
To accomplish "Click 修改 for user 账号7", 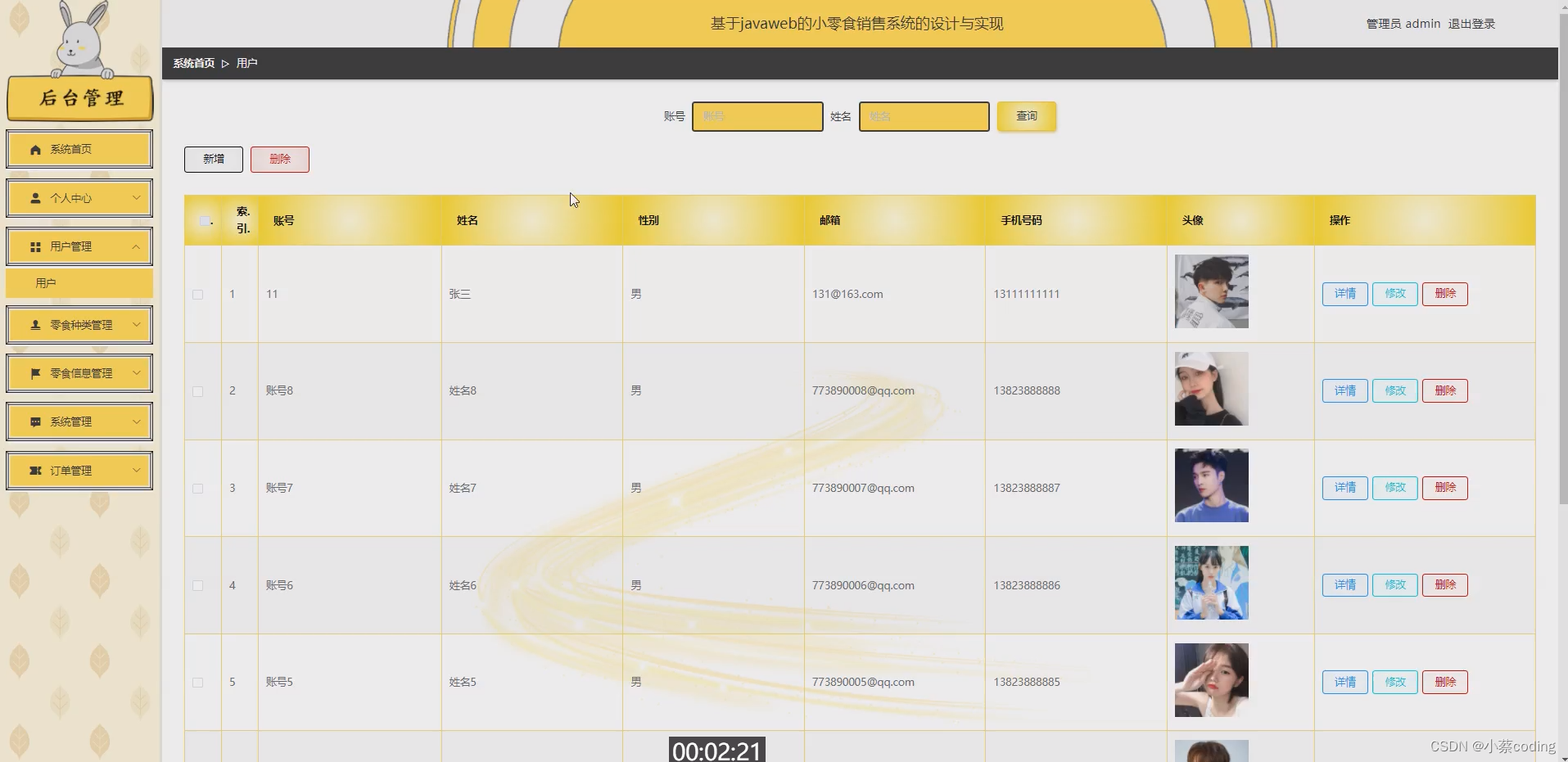I will tap(1395, 488).
